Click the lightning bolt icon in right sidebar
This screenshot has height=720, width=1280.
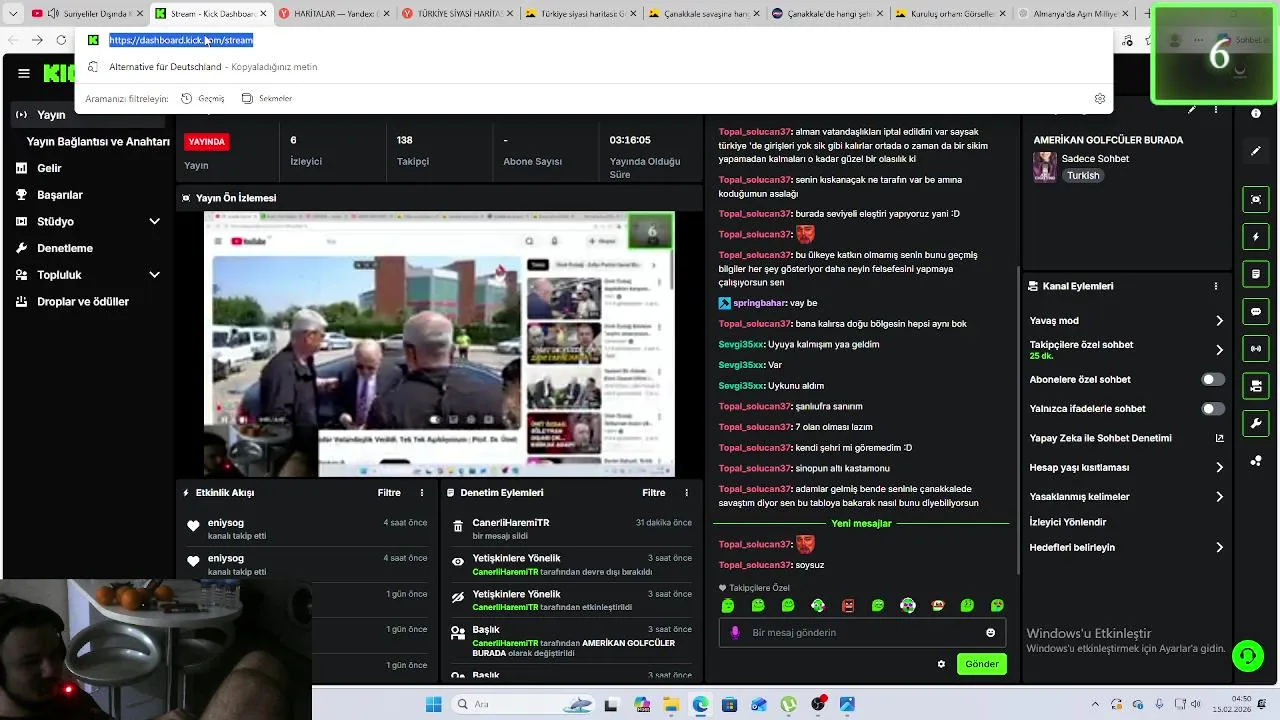coord(1256,237)
